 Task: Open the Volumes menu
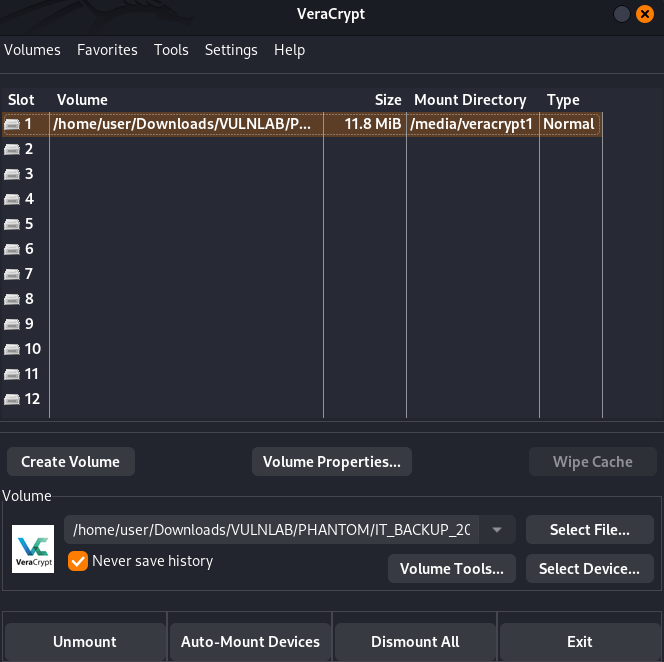tap(32, 50)
